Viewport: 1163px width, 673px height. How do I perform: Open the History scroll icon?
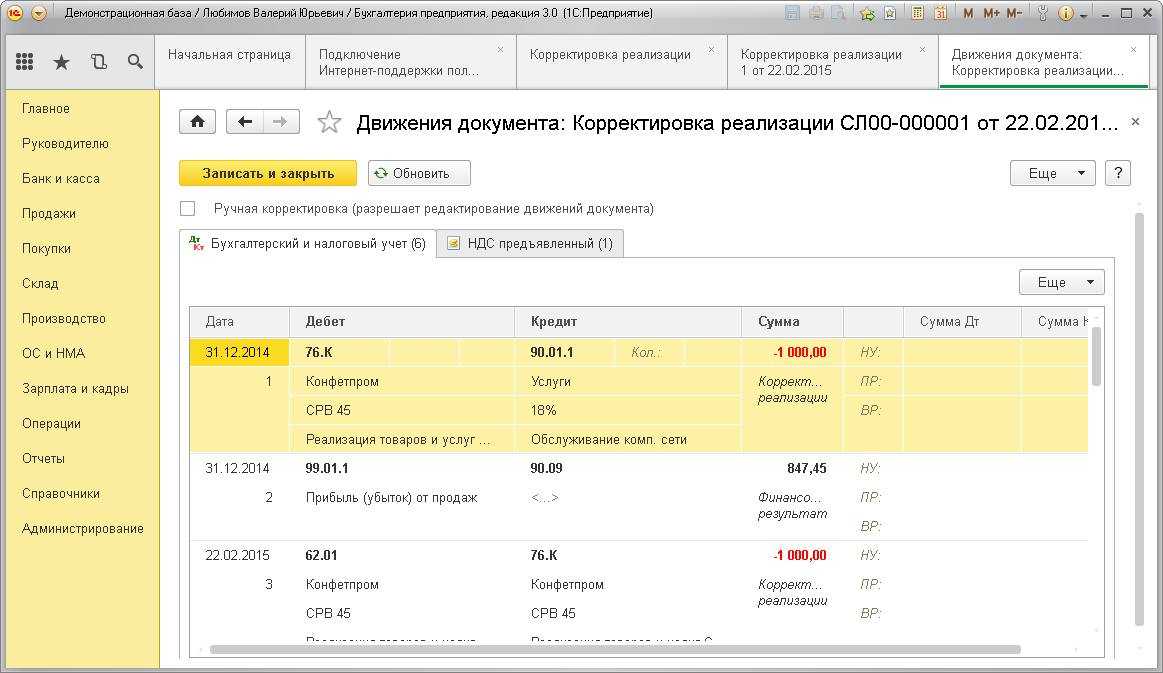coord(98,62)
